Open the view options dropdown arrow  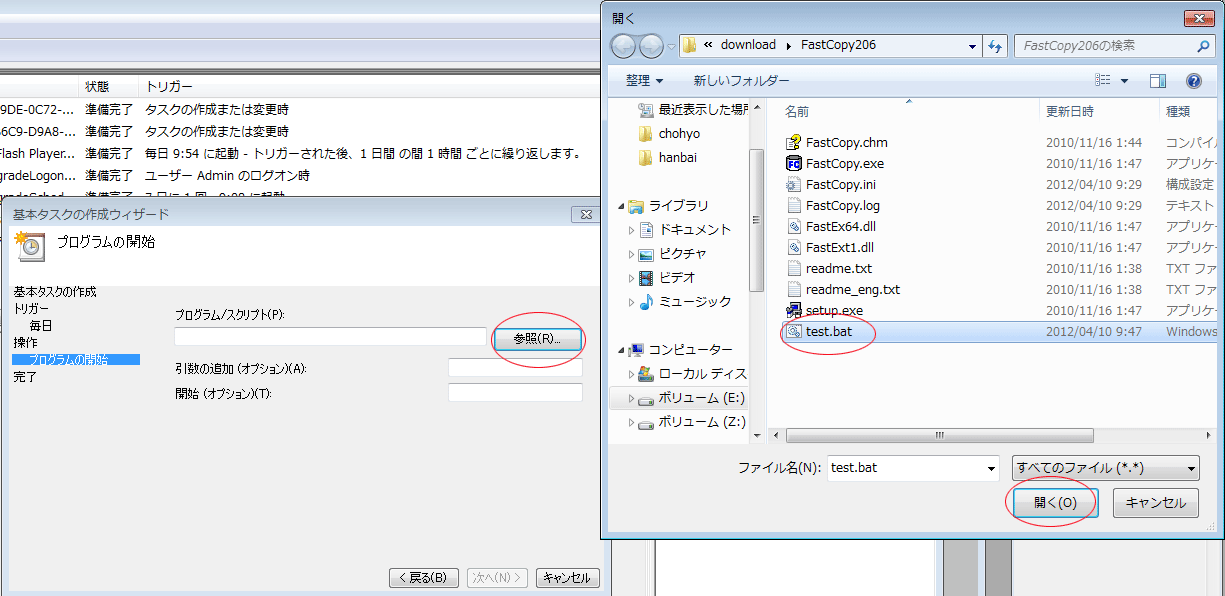(x=1124, y=81)
